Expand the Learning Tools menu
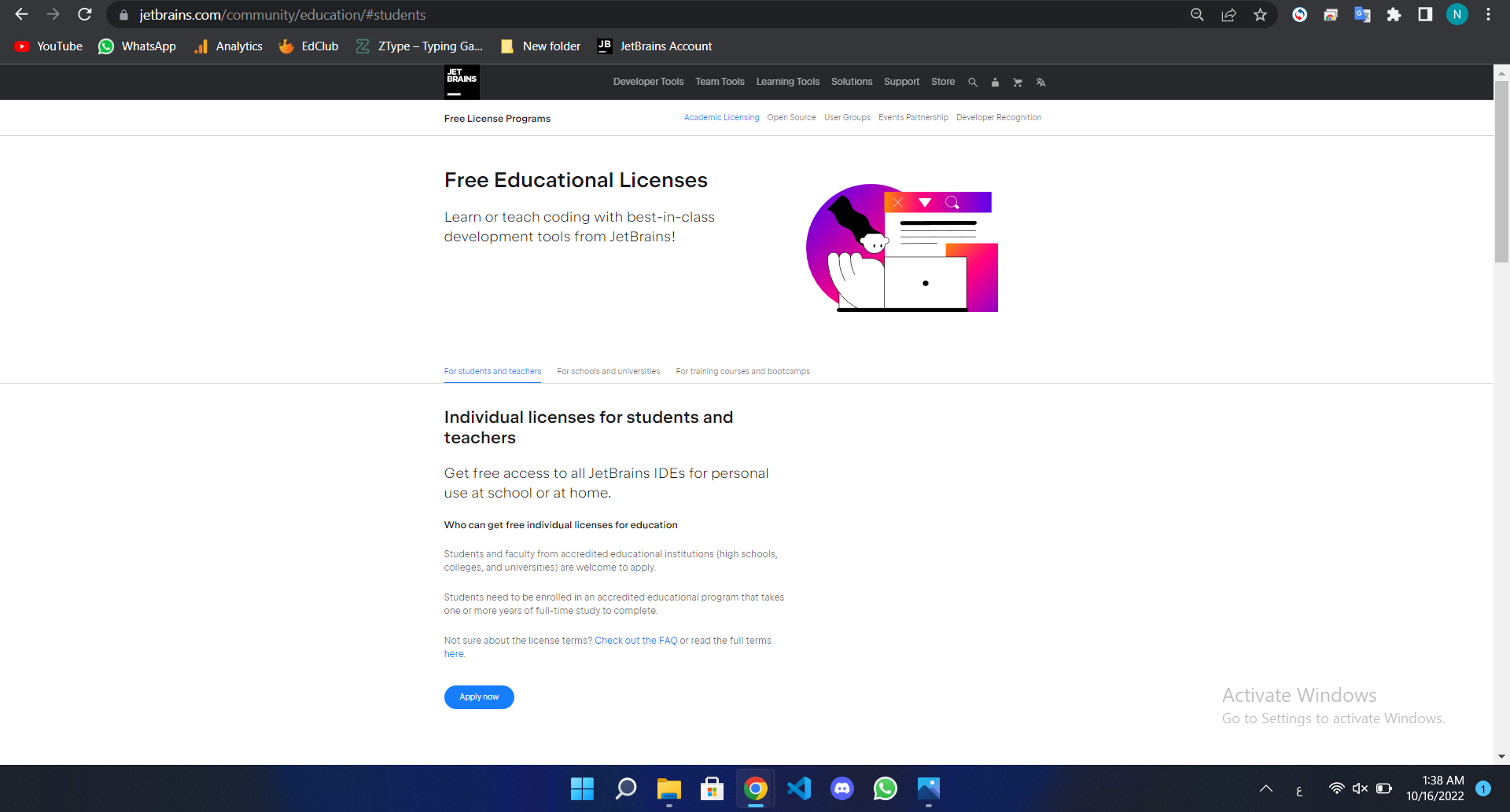The width and height of the screenshot is (1510, 812). (x=787, y=82)
